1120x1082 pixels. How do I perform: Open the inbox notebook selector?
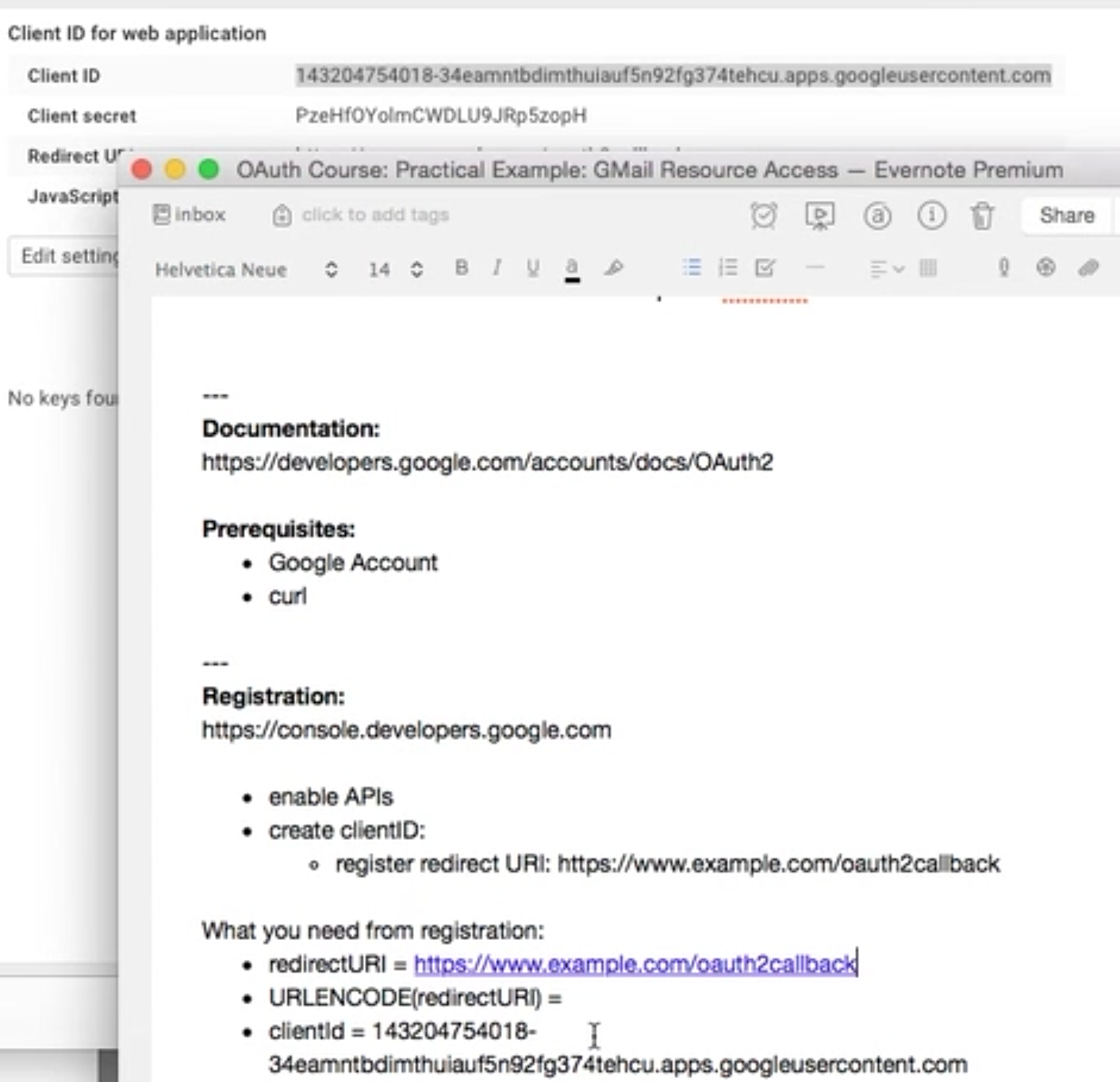click(189, 214)
